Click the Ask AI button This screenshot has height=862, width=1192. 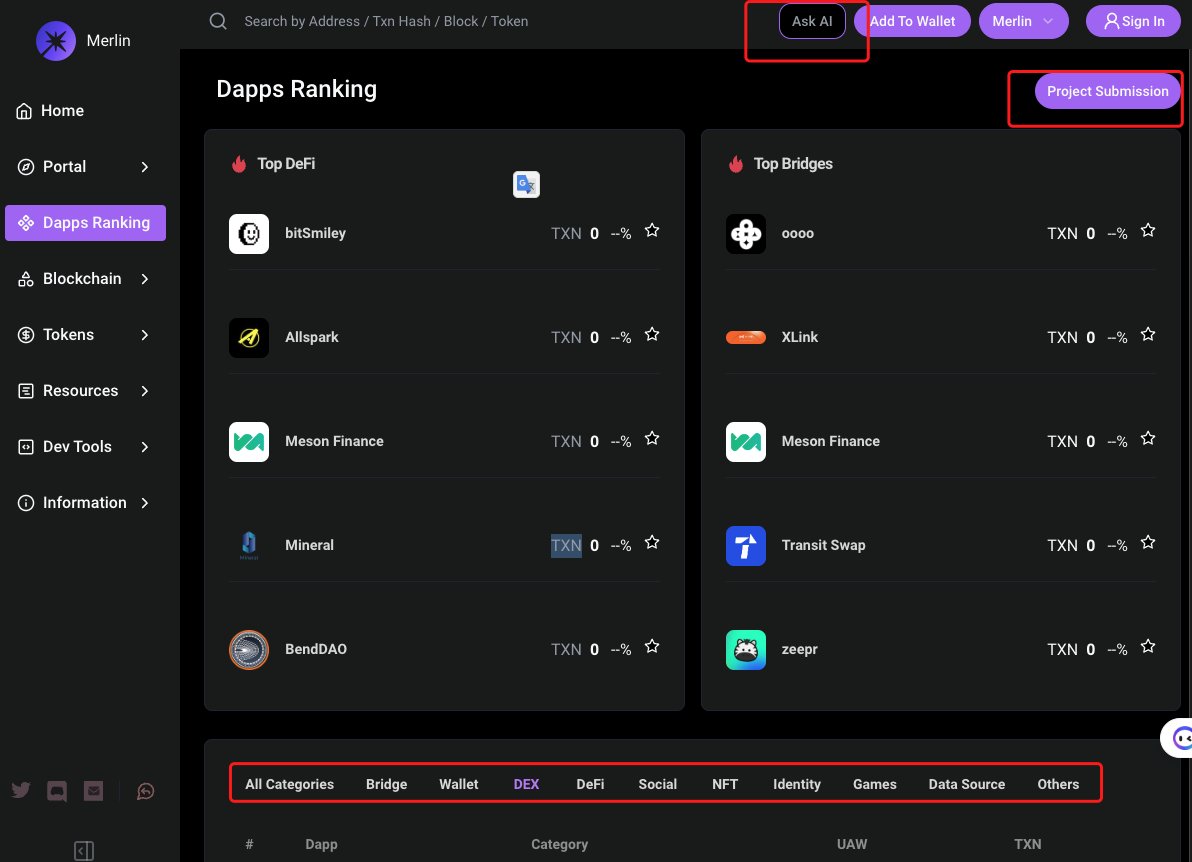coord(812,21)
